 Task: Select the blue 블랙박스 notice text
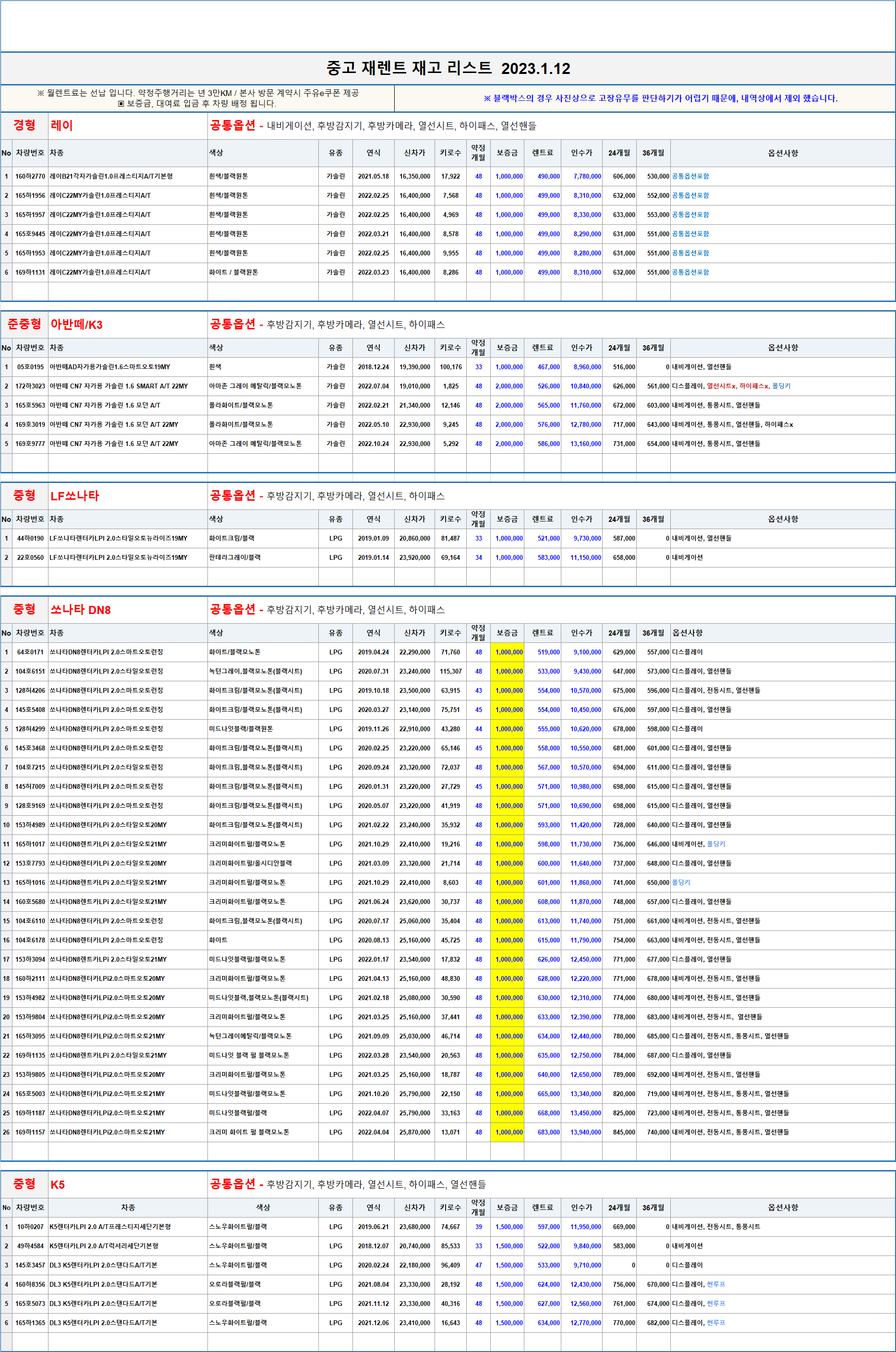point(661,98)
